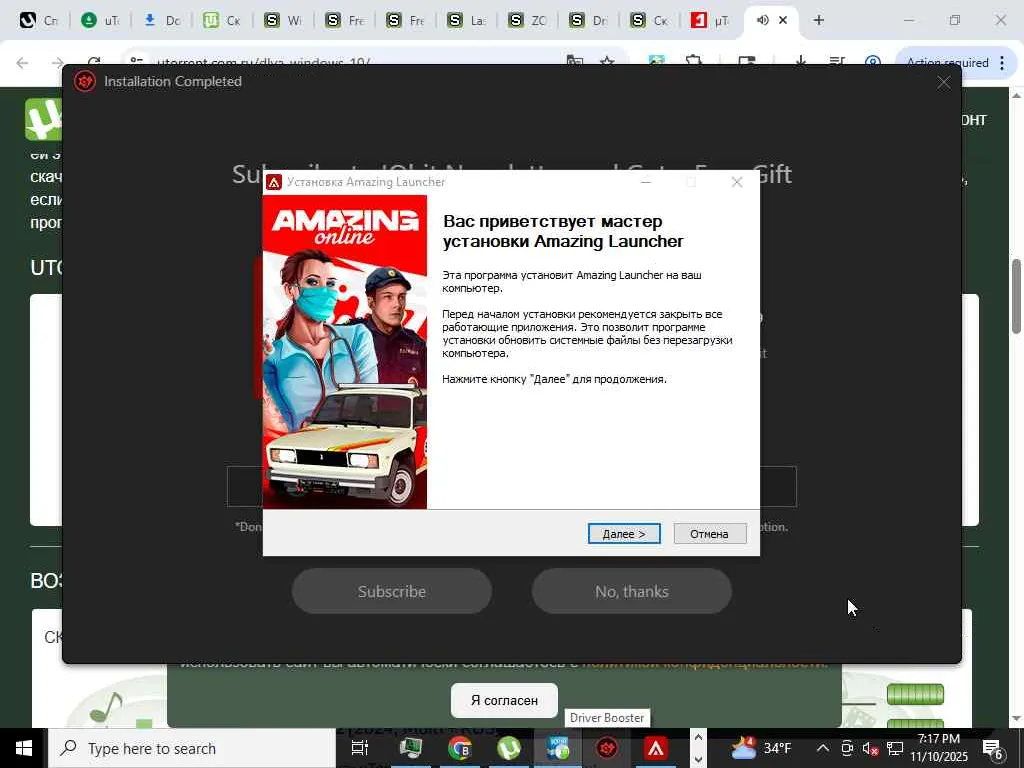Switch to the 'Do' download tab

point(161,20)
